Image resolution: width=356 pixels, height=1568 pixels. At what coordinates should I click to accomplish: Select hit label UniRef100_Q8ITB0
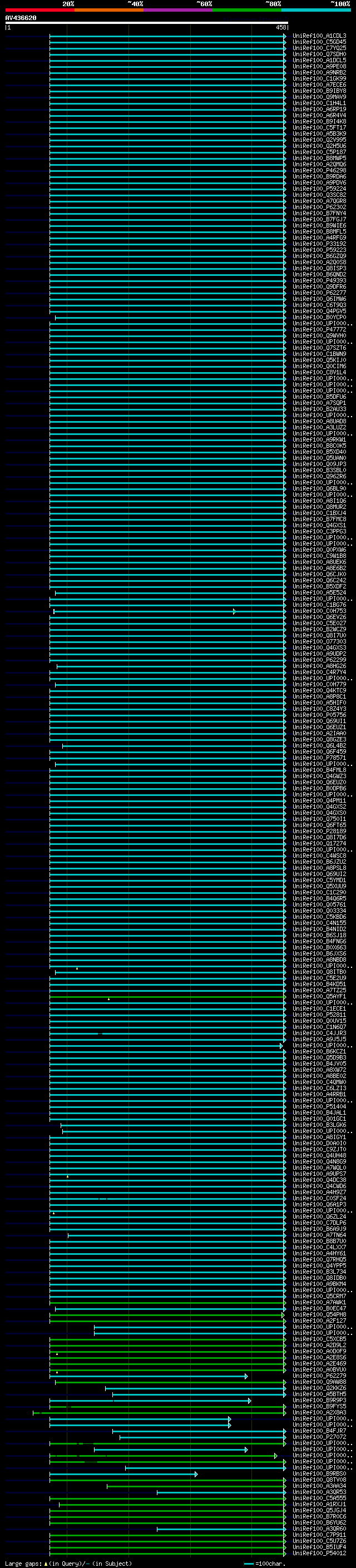pyautogui.click(x=319, y=972)
